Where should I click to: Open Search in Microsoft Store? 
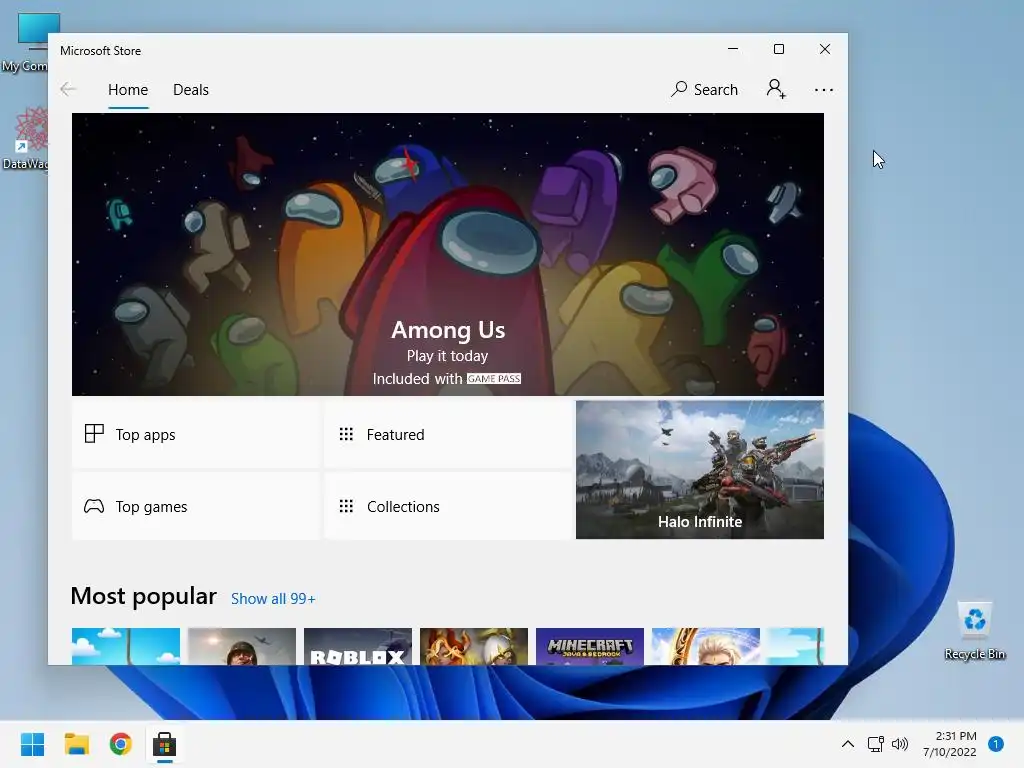[x=704, y=89]
